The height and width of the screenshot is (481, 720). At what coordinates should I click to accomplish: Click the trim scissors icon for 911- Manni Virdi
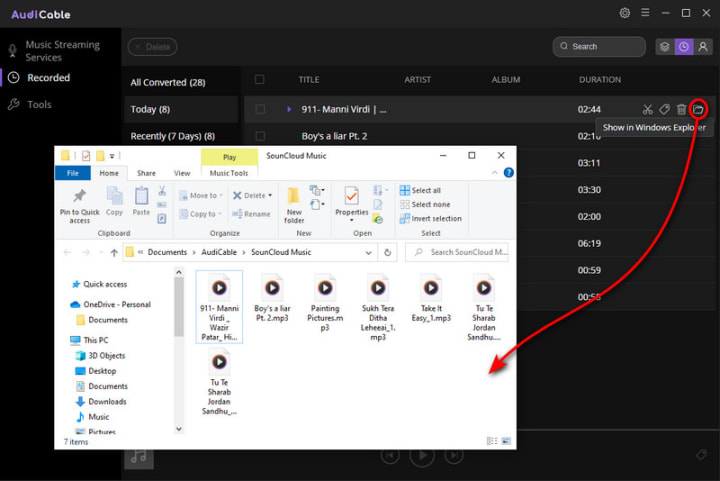[647, 109]
